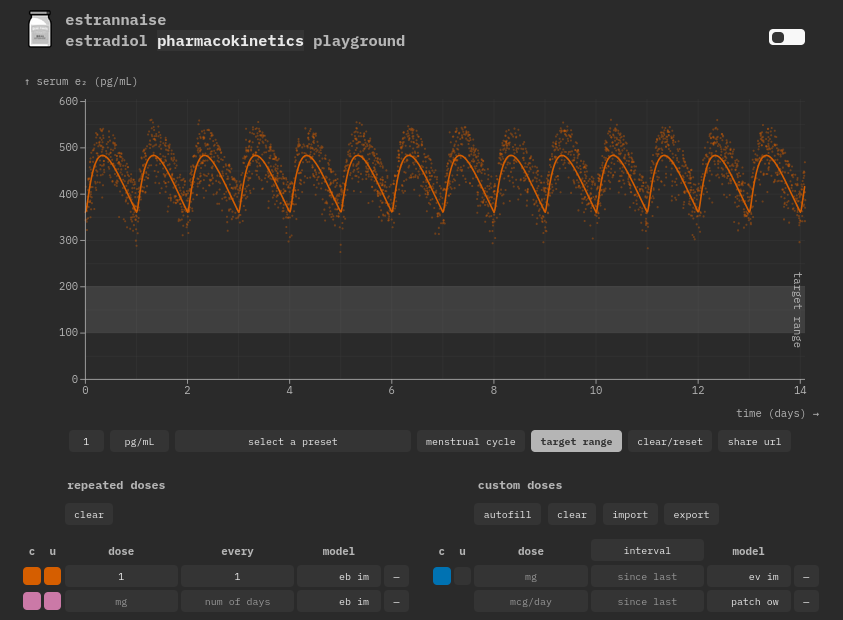Click the empty mg field in repeated doses
Viewport: 843px width, 620px height.
pos(121,601)
